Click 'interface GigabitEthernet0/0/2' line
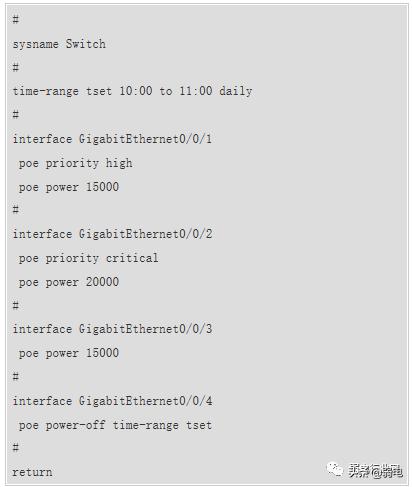This screenshot has height=487, width=412. tap(112, 234)
